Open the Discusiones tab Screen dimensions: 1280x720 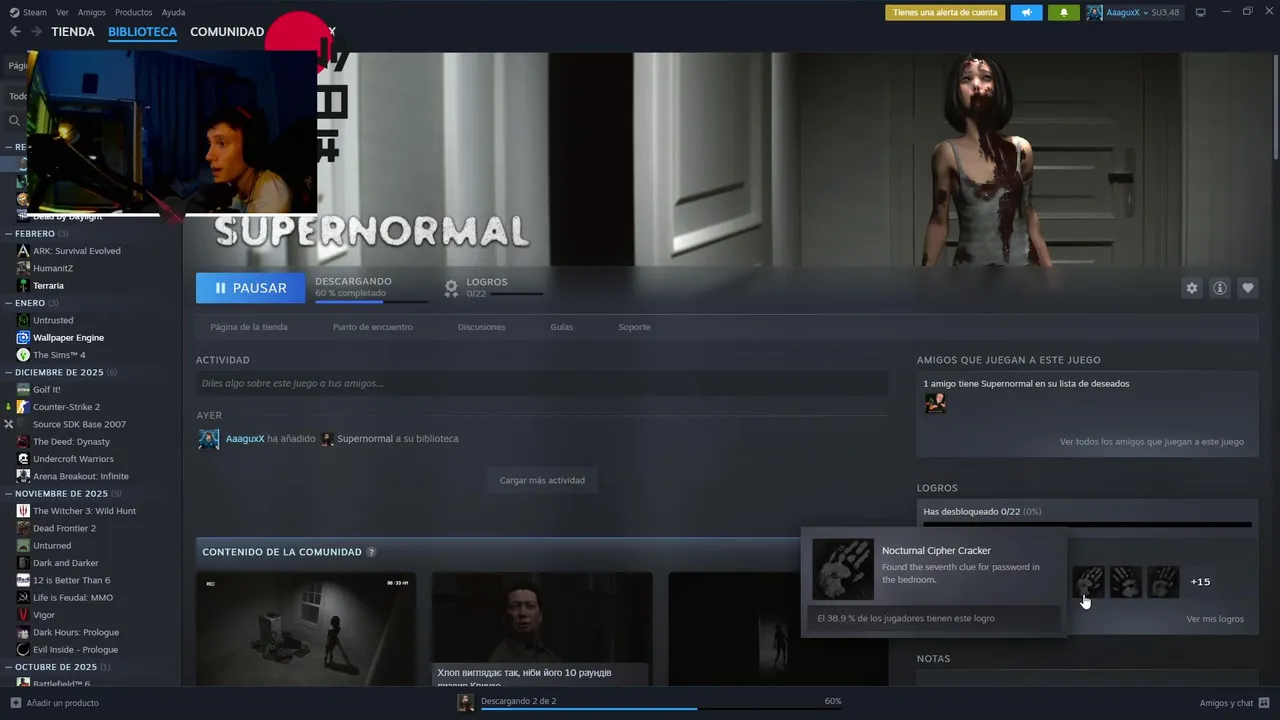481,327
